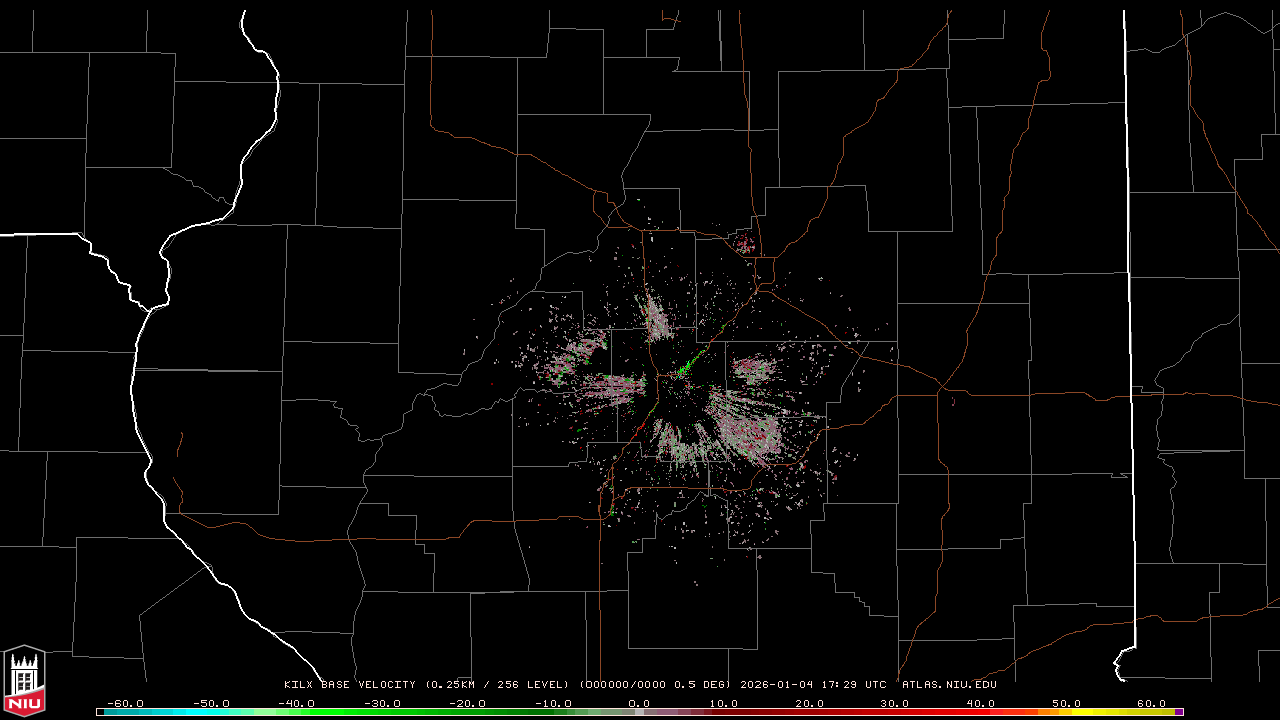Click the 50.0 color scale label
Screen dimensions: 1280x720
coord(1066,703)
